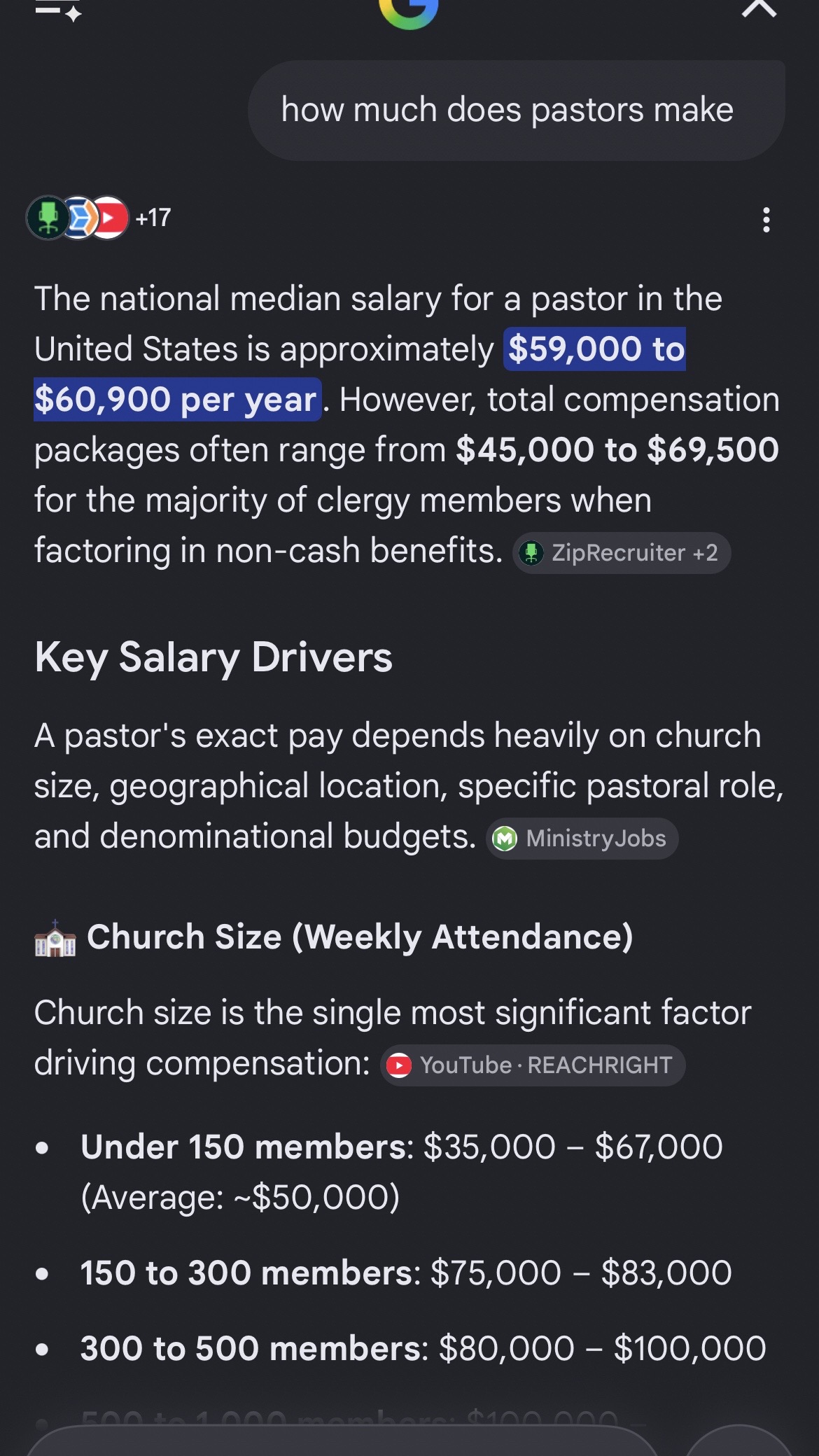Tap the round button at bottom right
This screenshot has width=819, height=1456.
(738, 1441)
